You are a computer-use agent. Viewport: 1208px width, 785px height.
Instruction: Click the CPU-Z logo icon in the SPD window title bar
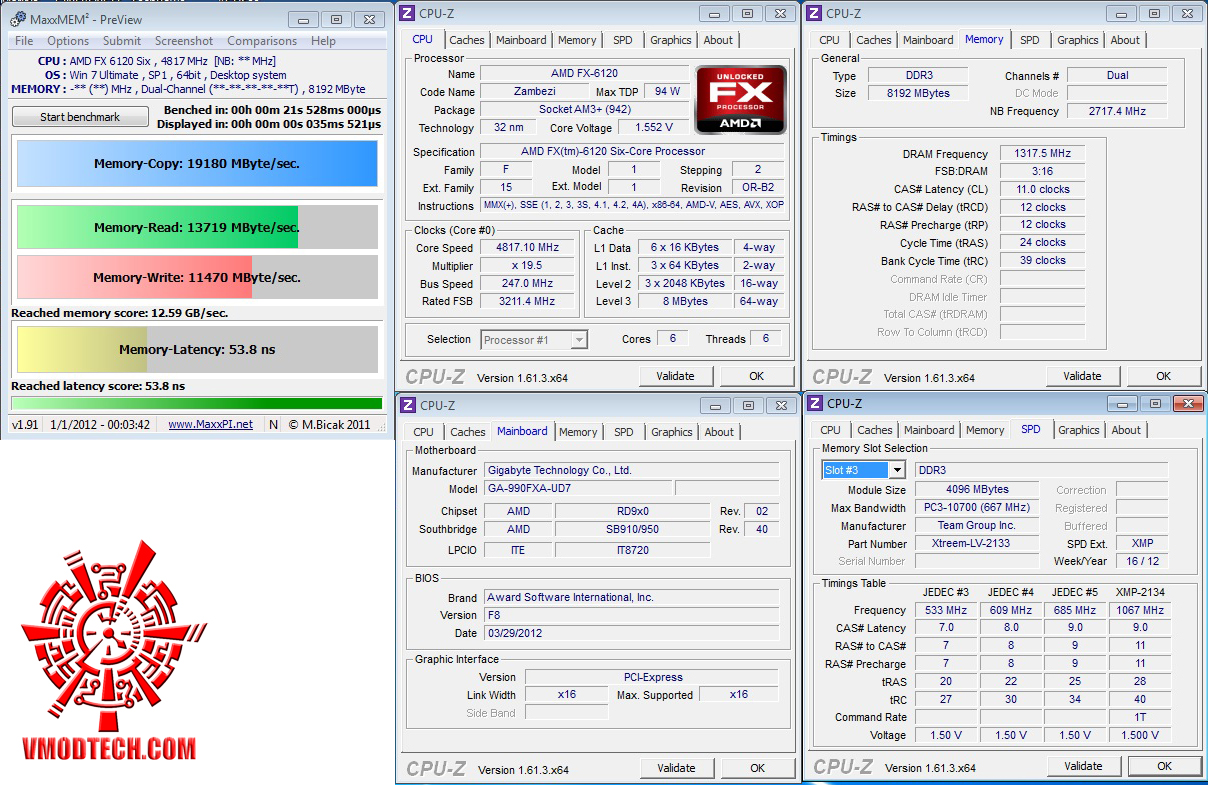tap(815, 403)
